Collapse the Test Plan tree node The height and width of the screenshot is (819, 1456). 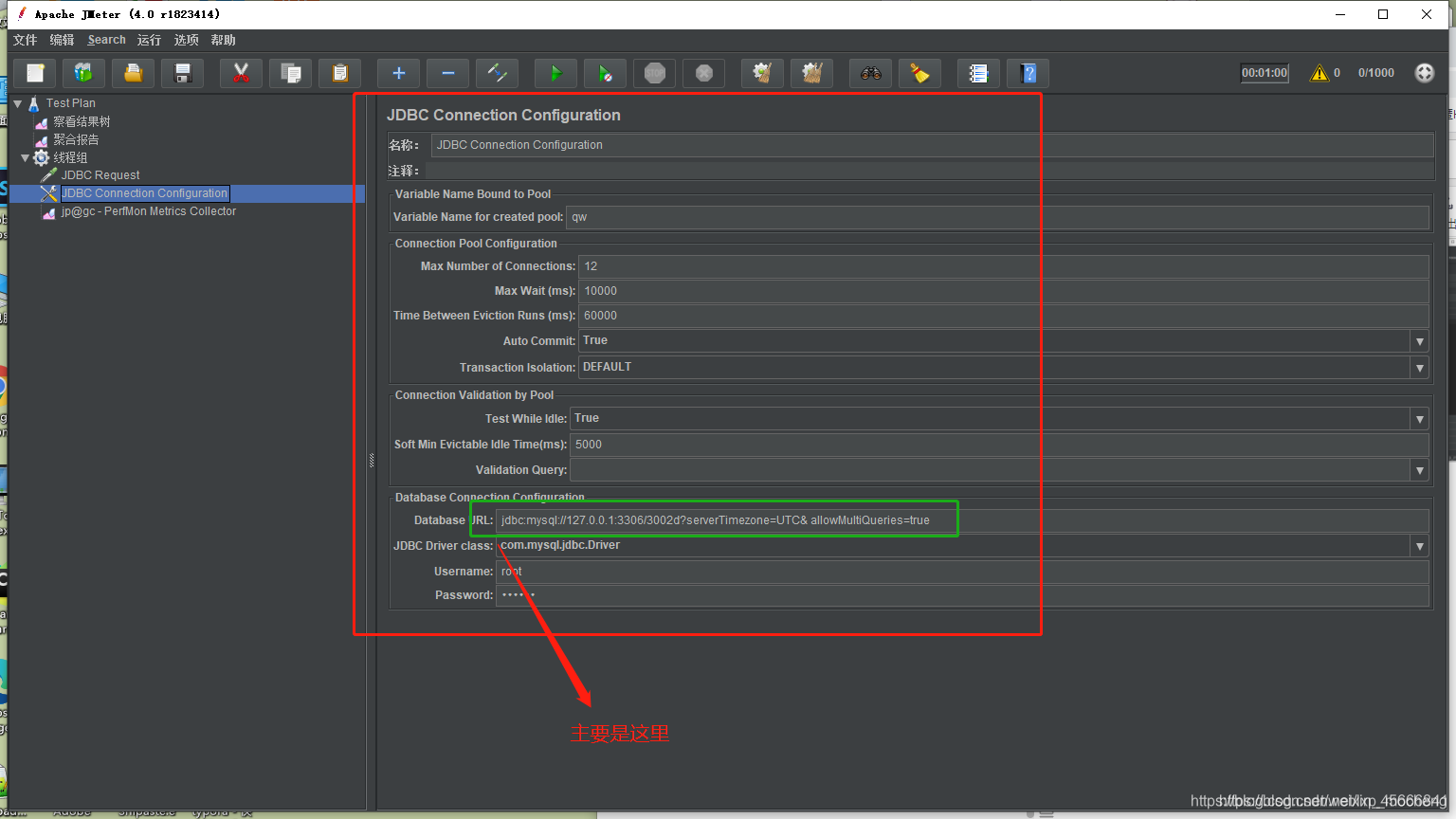coord(18,103)
